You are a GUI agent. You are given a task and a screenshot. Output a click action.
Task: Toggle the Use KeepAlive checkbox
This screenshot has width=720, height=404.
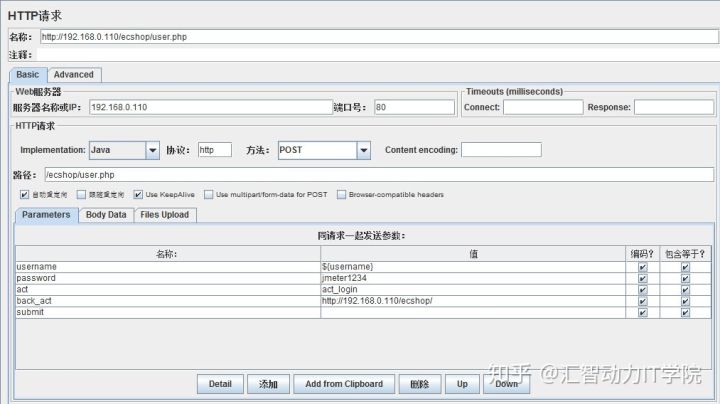pos(137,194)
